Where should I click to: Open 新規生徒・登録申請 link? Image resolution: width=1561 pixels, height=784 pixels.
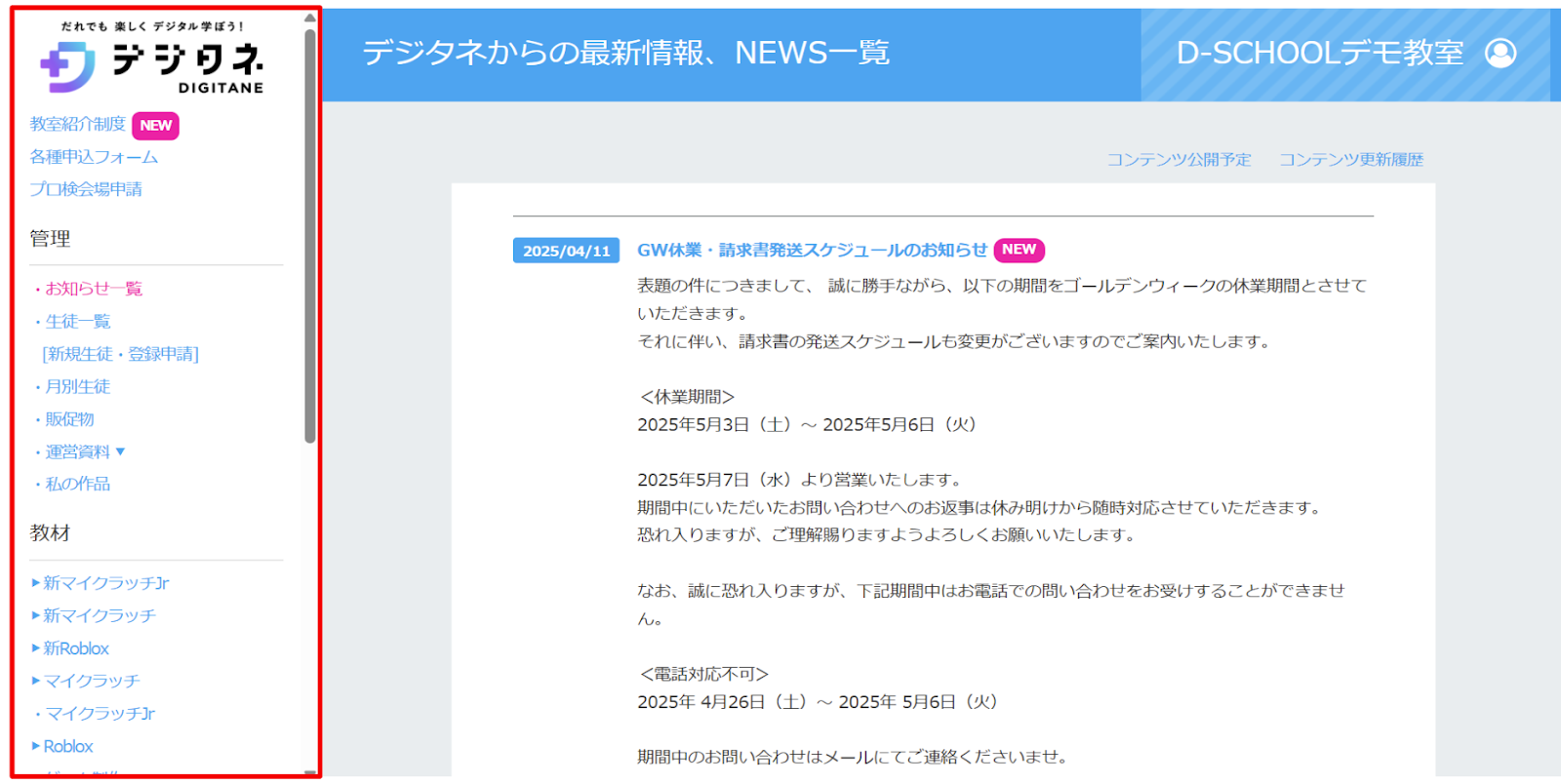(x=121, y=354)
